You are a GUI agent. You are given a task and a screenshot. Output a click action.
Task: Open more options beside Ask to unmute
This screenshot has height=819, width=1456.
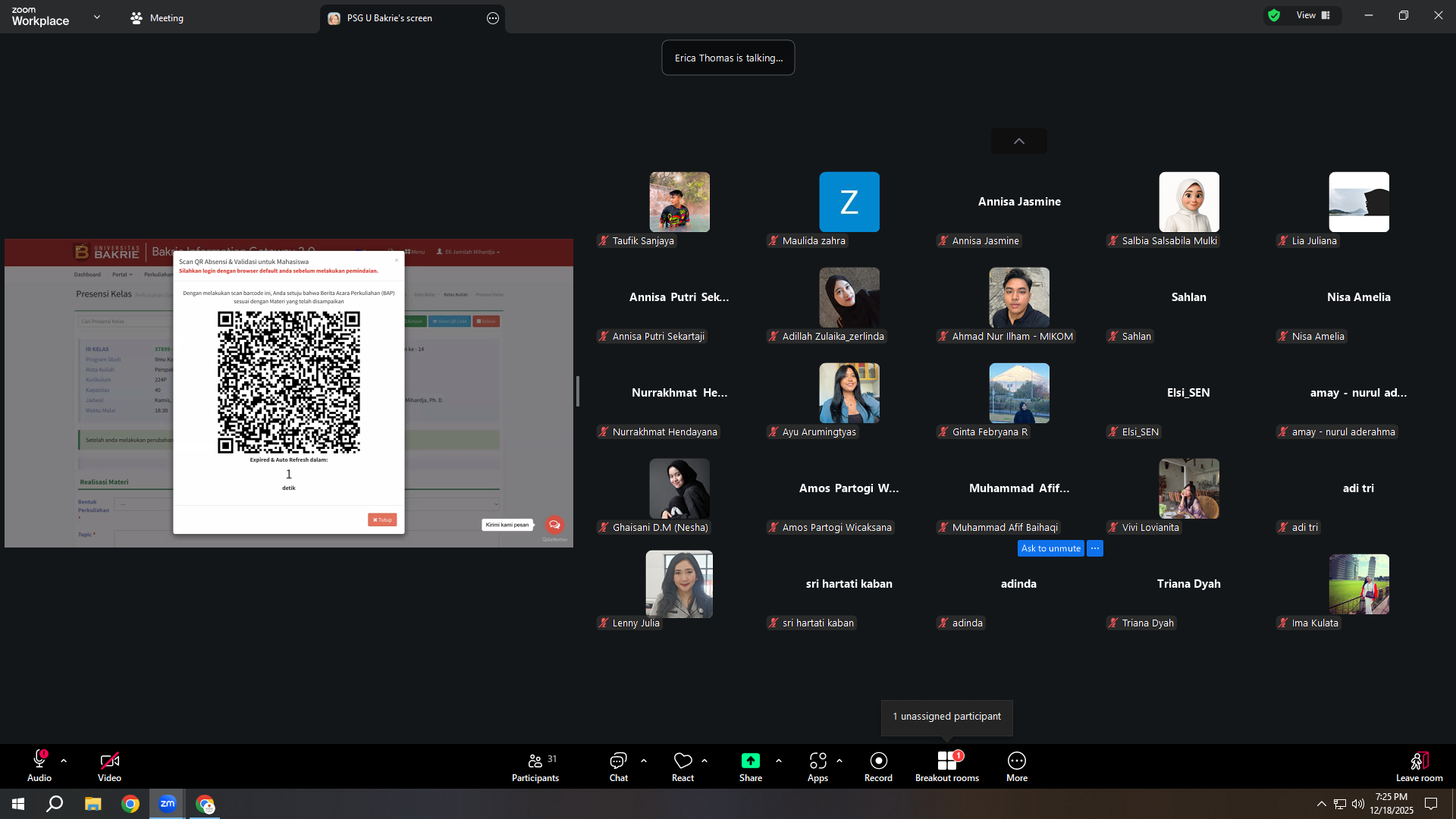click(x=1095, y=548)
